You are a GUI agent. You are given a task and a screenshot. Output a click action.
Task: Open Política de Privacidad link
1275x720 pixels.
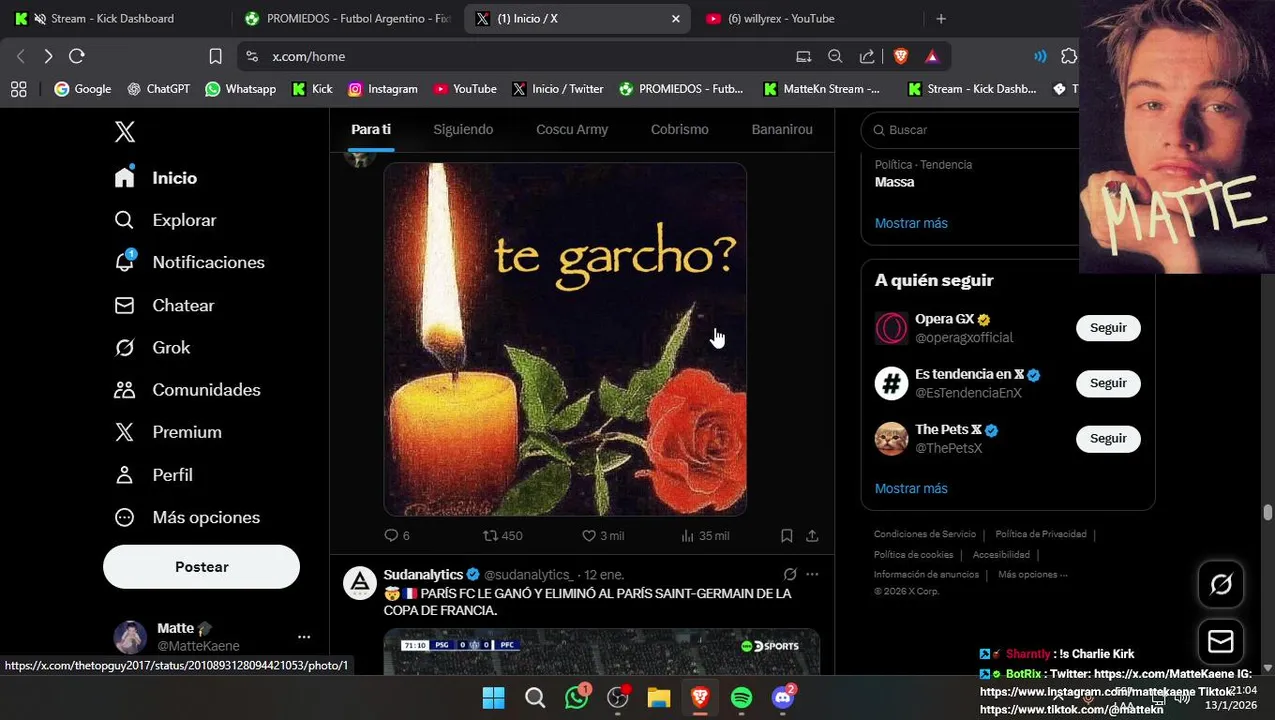(1041, 534)
